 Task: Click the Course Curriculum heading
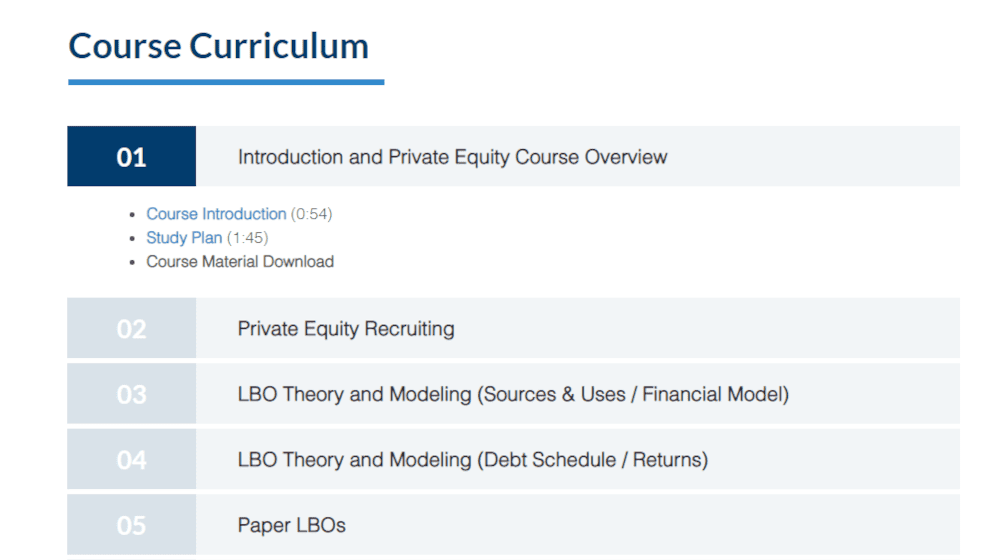(x=219, y=46)
